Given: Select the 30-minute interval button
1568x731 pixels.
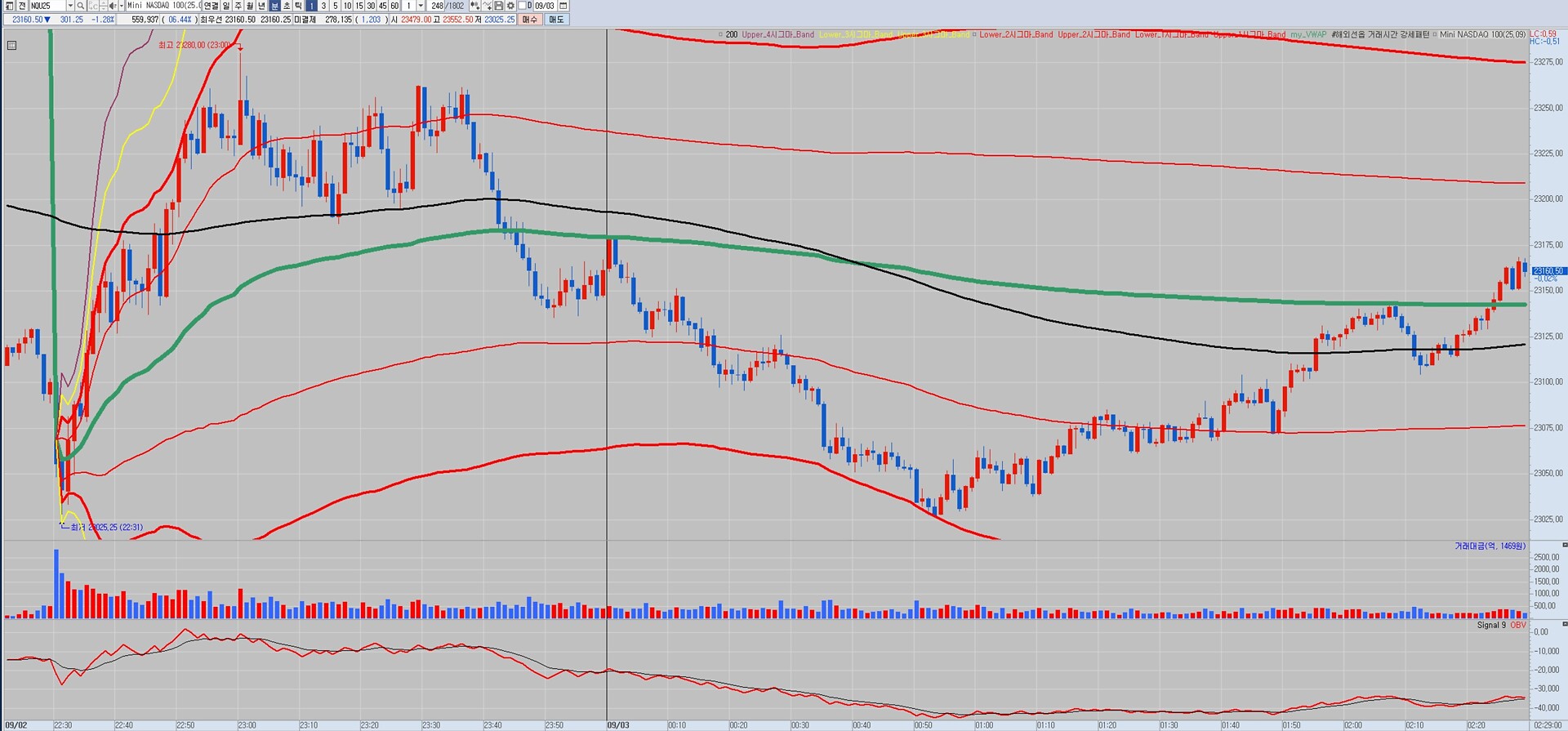Looking at the screenshot, I should pos(371,6).
